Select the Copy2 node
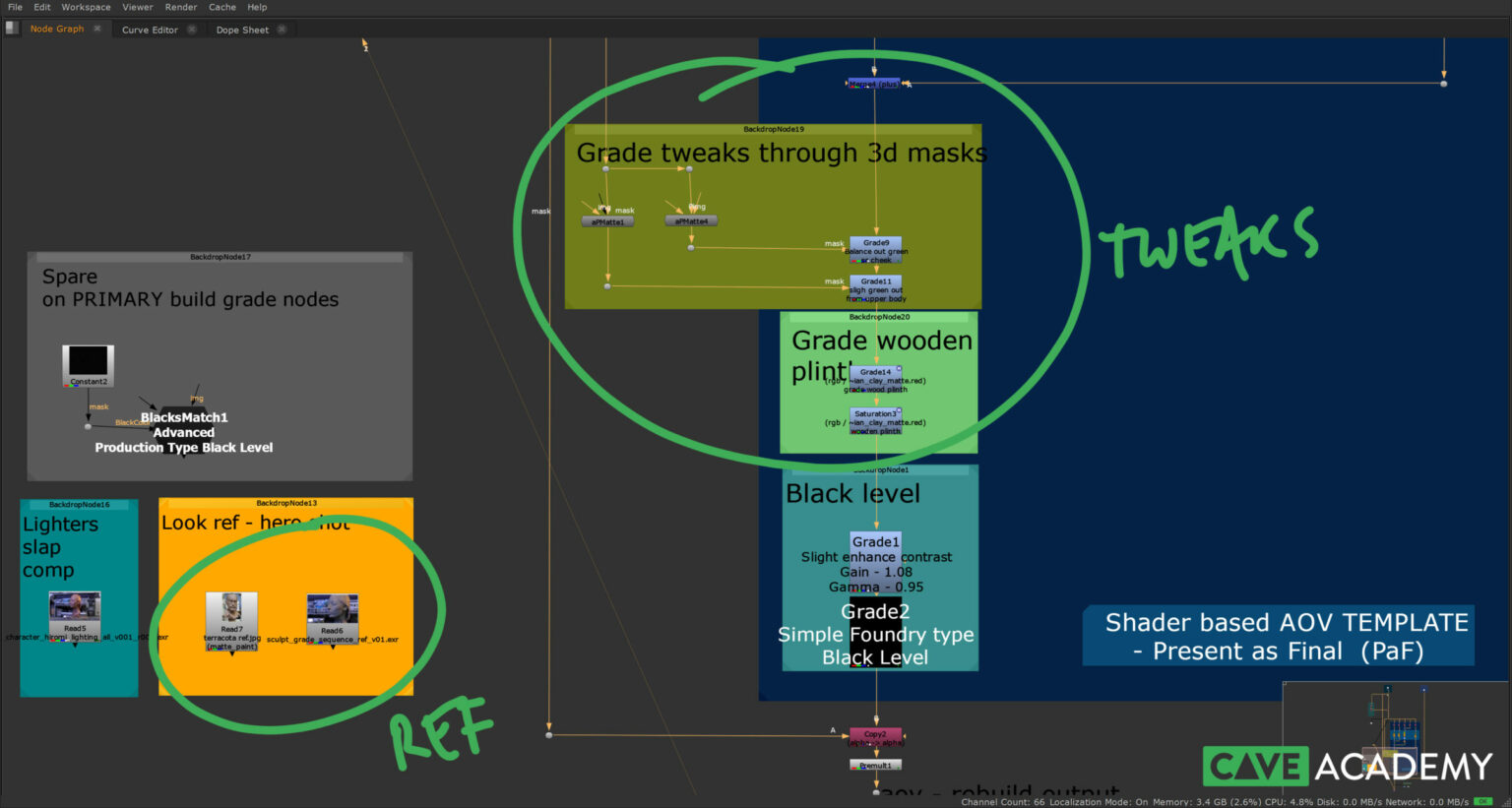The height and width of the screenshot is (808, 1512). (x=875, y=735)
